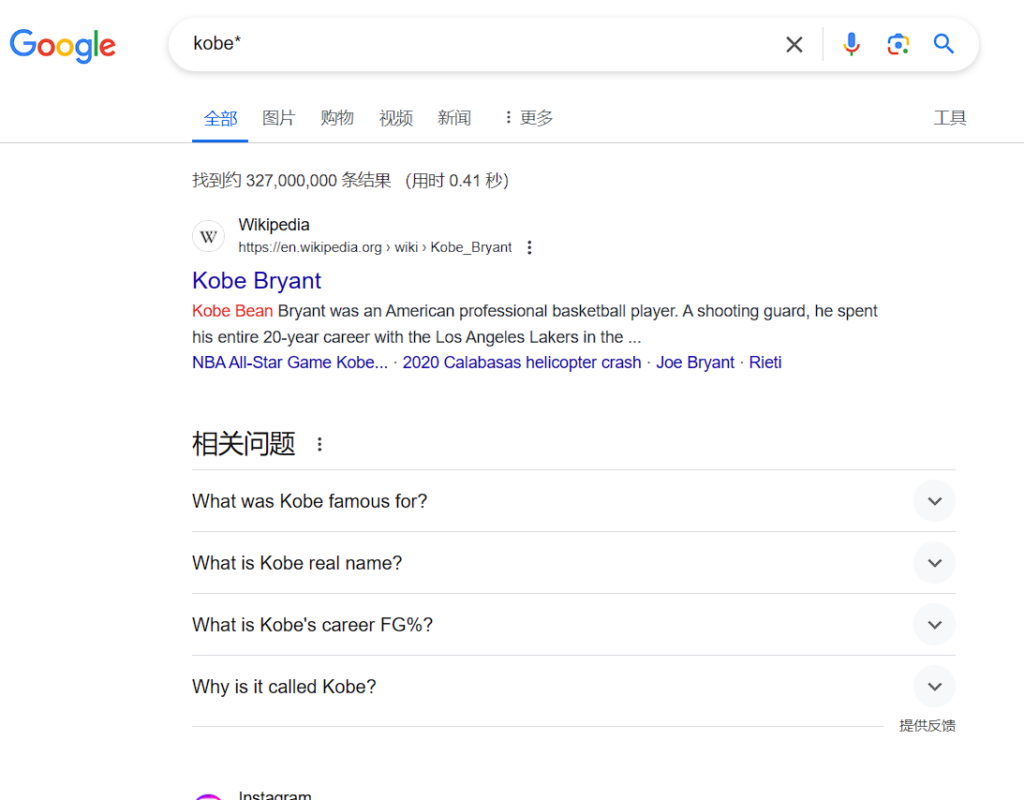Open the Rieti sitelink
1024x800 pixels.
point(765,362)
